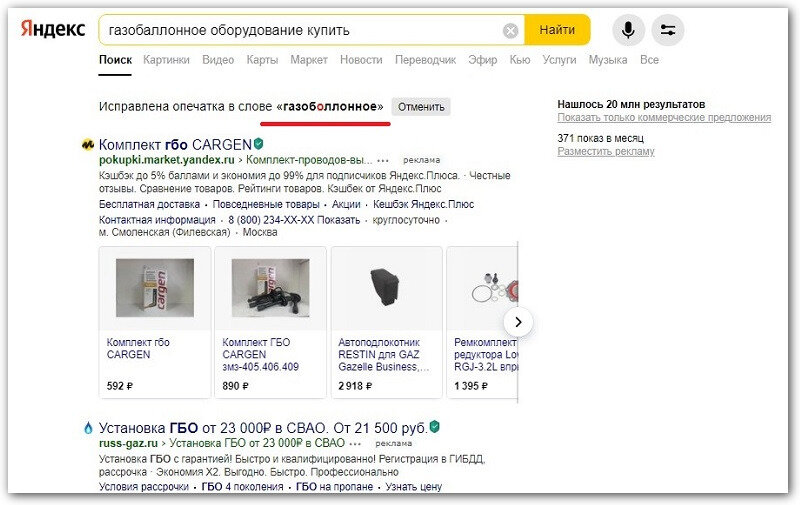Click Разместить рекламу link
Viewport: 800px width, 505px height.
(x=606, y=151)
